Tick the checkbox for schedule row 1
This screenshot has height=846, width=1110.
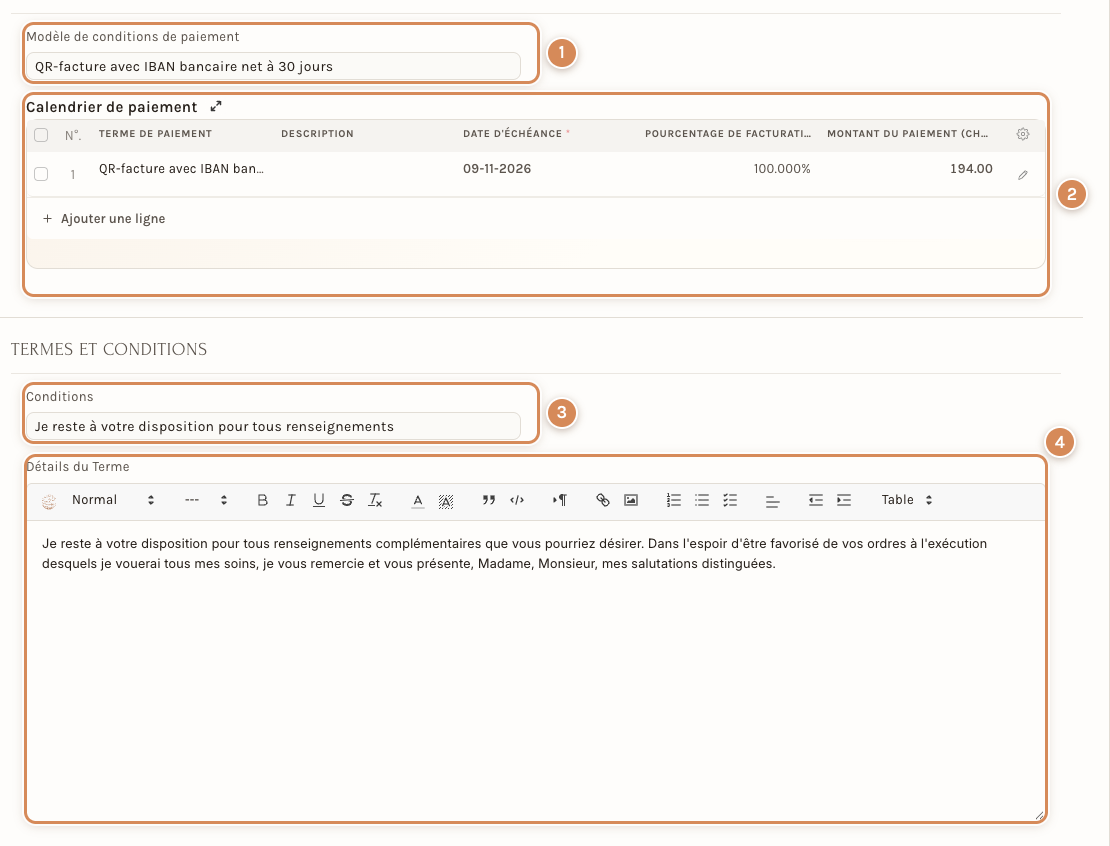41,174
